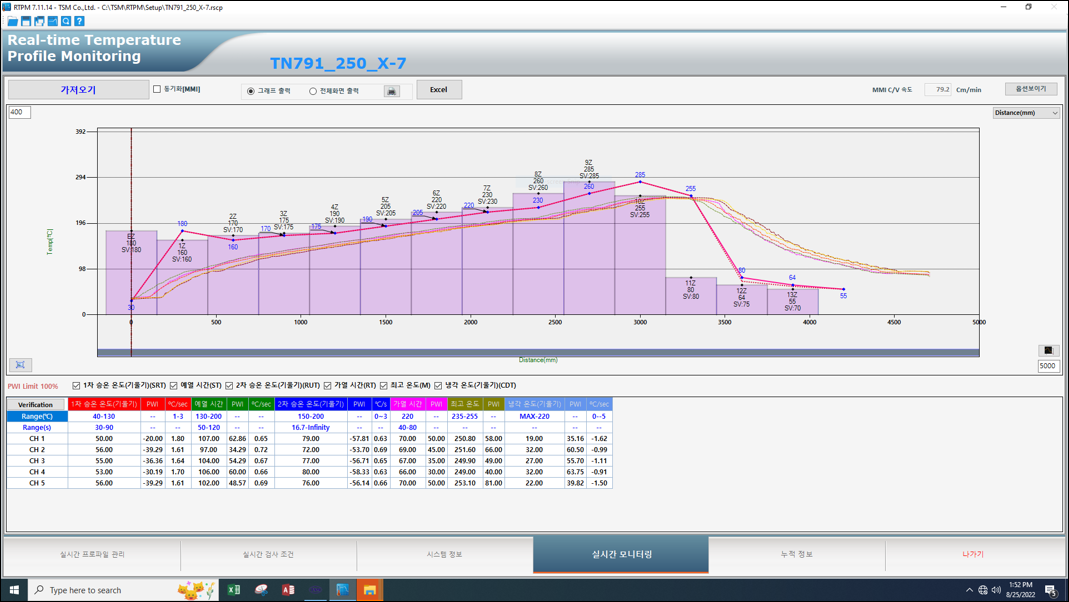This screenshot has width=1069, height=602.
Task: Click the 가져오기 button
Action: coord(78,90)
